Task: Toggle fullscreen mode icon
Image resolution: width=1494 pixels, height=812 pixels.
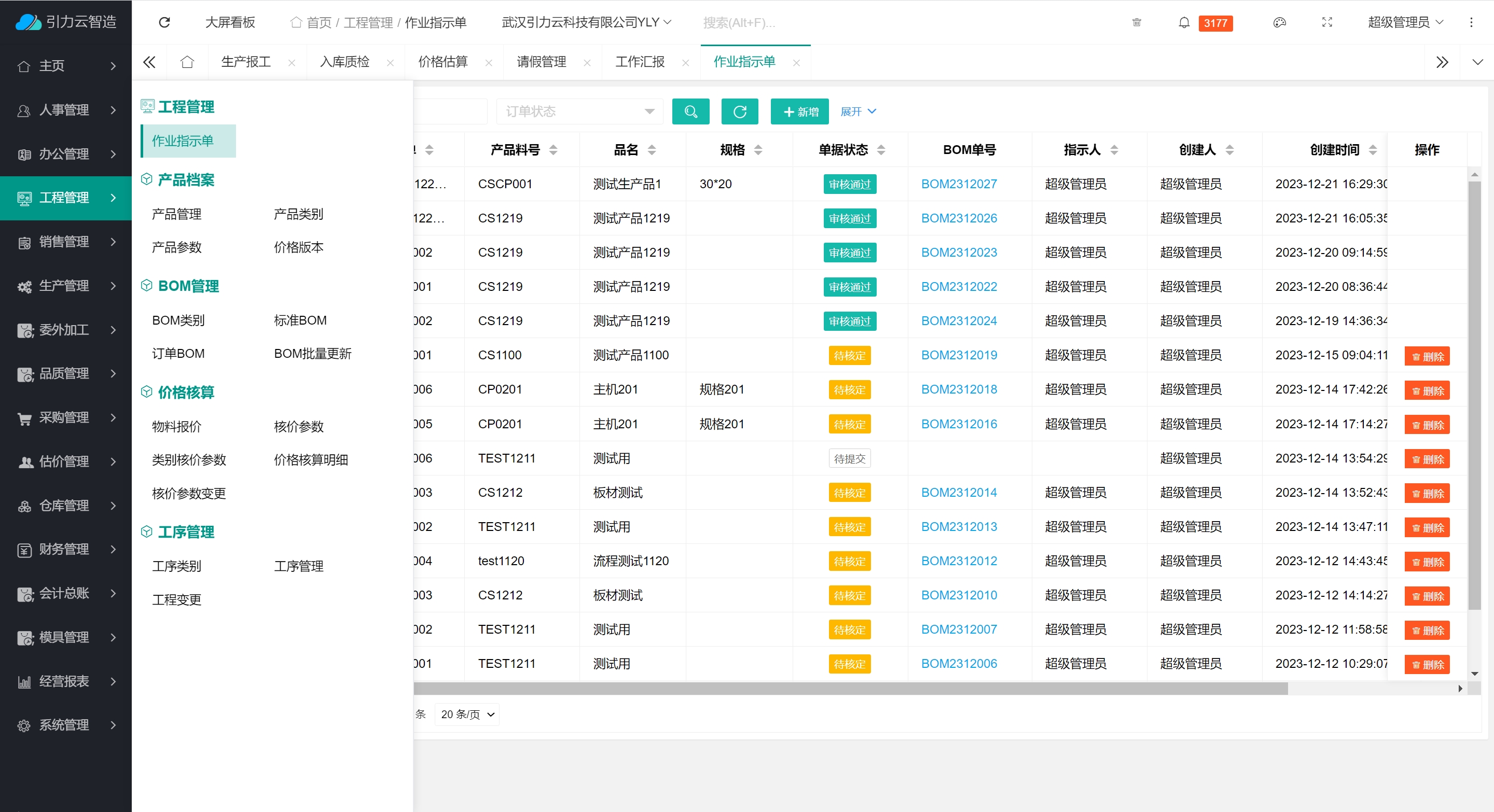Action: (x=1327, y=23)
